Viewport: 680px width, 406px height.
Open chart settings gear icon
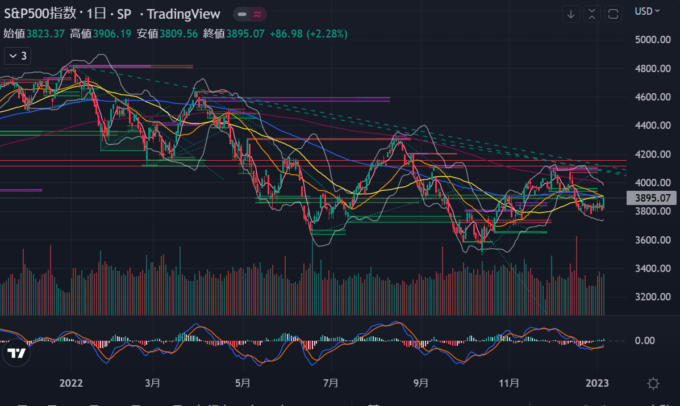(653, 383)
